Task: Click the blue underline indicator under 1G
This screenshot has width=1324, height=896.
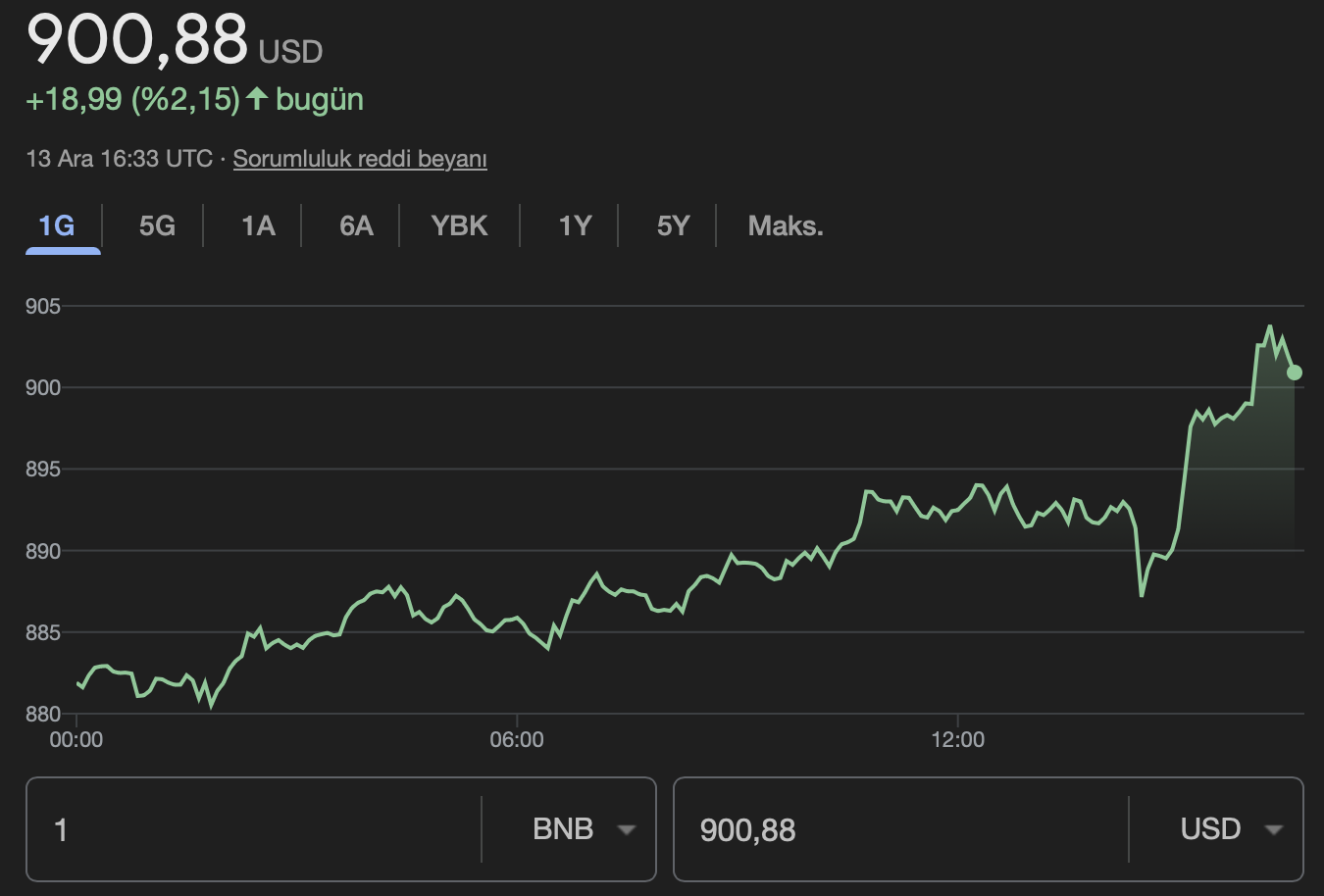Action: tap(63, 253)
